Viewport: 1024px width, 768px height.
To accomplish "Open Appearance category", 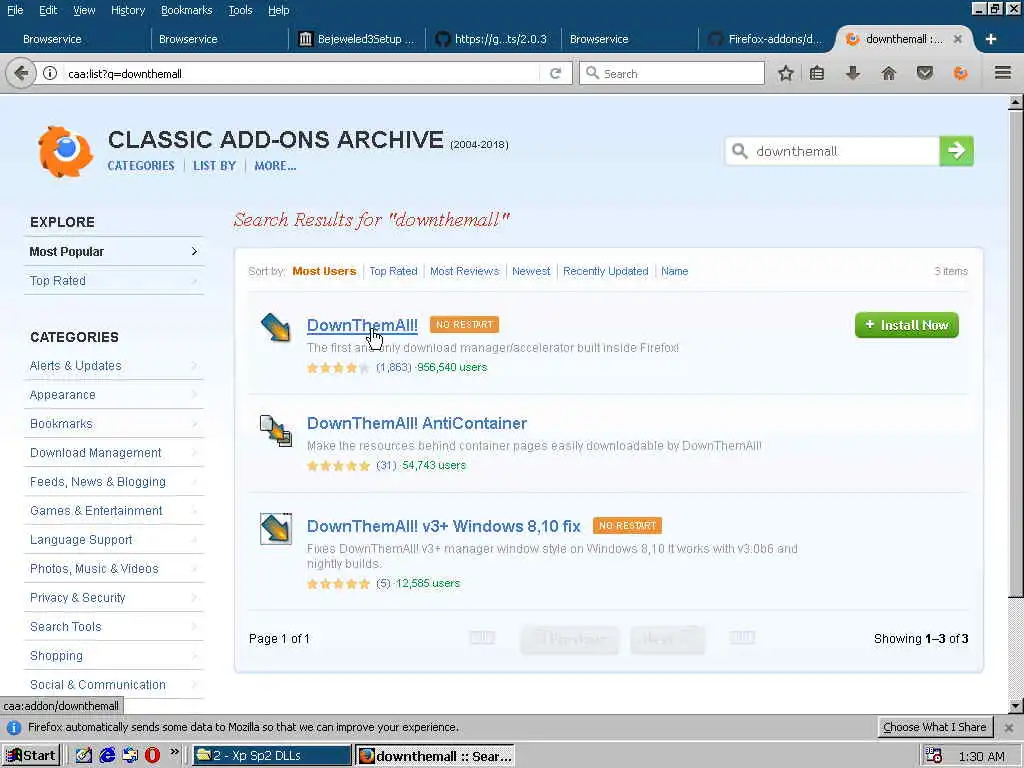I will point(114,394).
